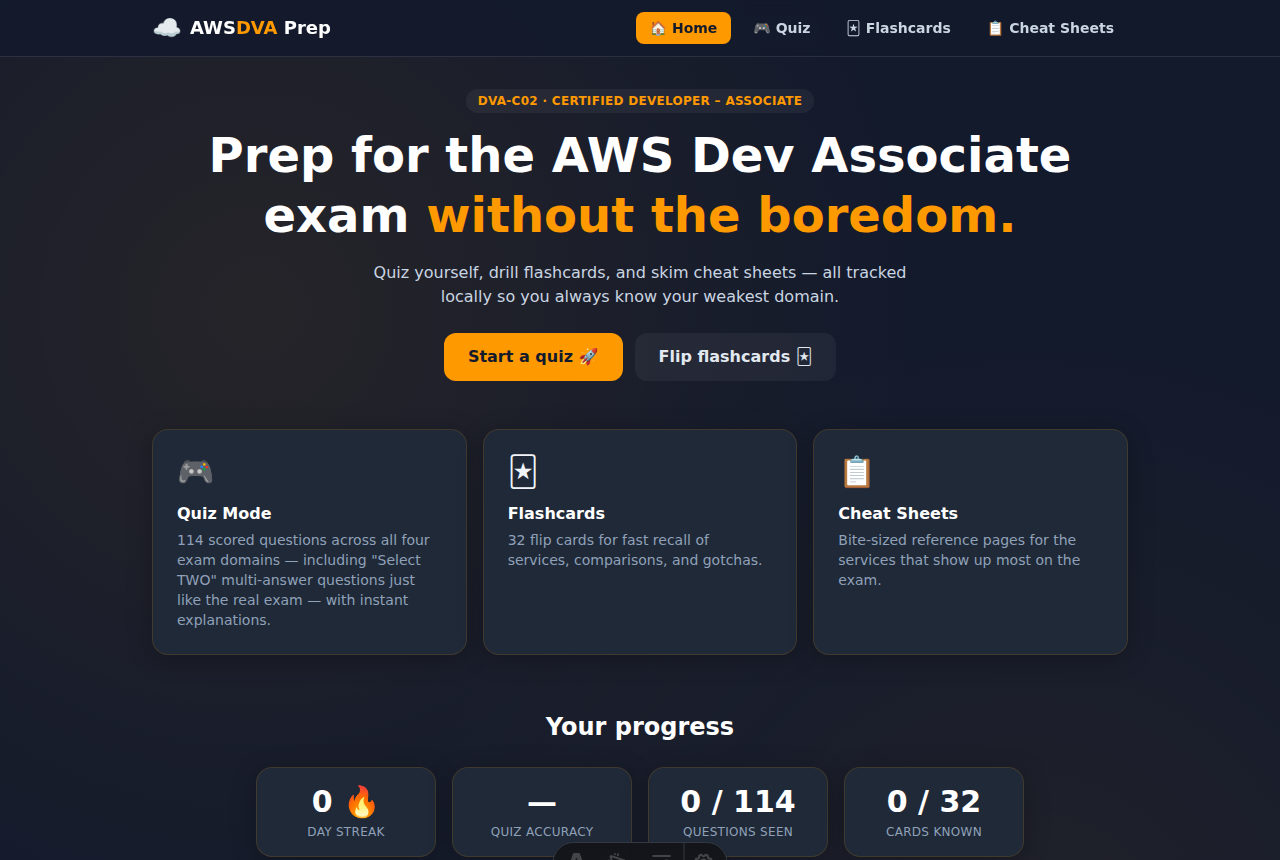This screenshot has width=1280, height=860.
Task: Click the "DVA-C02 · CERTIFIED DEVELOPER – ASSOCIATE" badge
Action: 640,101
